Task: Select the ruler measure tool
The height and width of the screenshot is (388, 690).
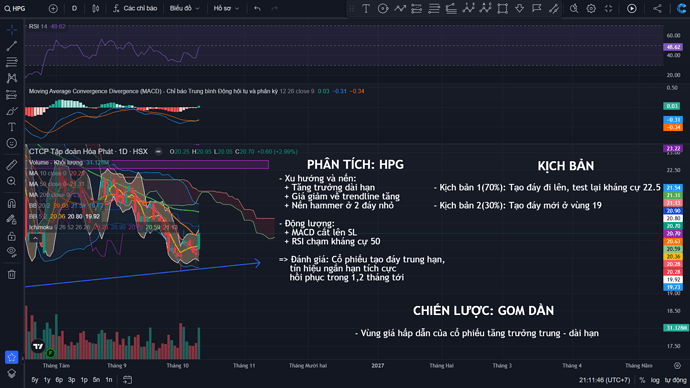Action: tap(12, 165)
